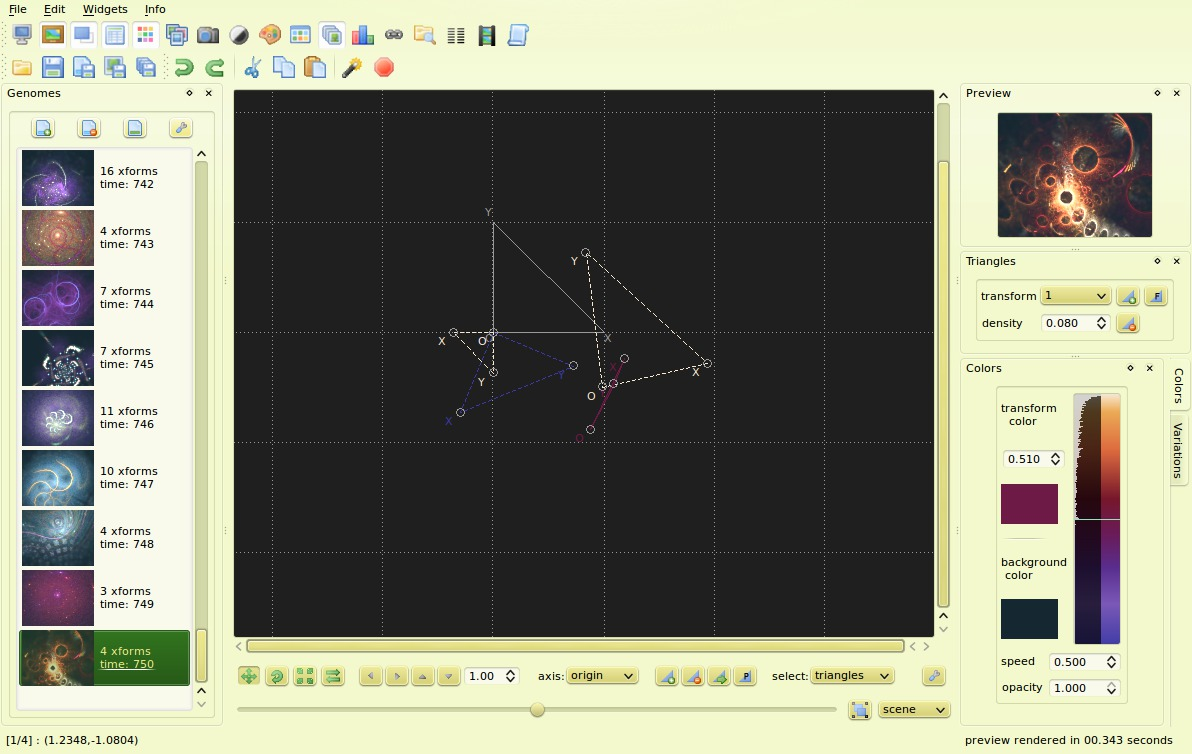The height and width of the screenshot is (754, 1192).
Task: Click the camera icon in the top toolbar
Action: (207, 35)
